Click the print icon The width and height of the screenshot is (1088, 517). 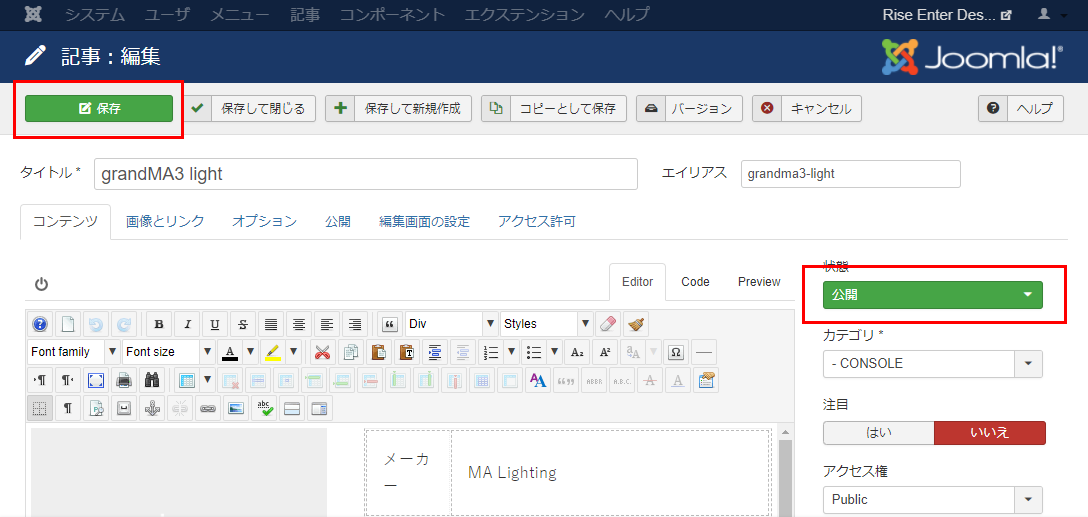tap(124, 380)
